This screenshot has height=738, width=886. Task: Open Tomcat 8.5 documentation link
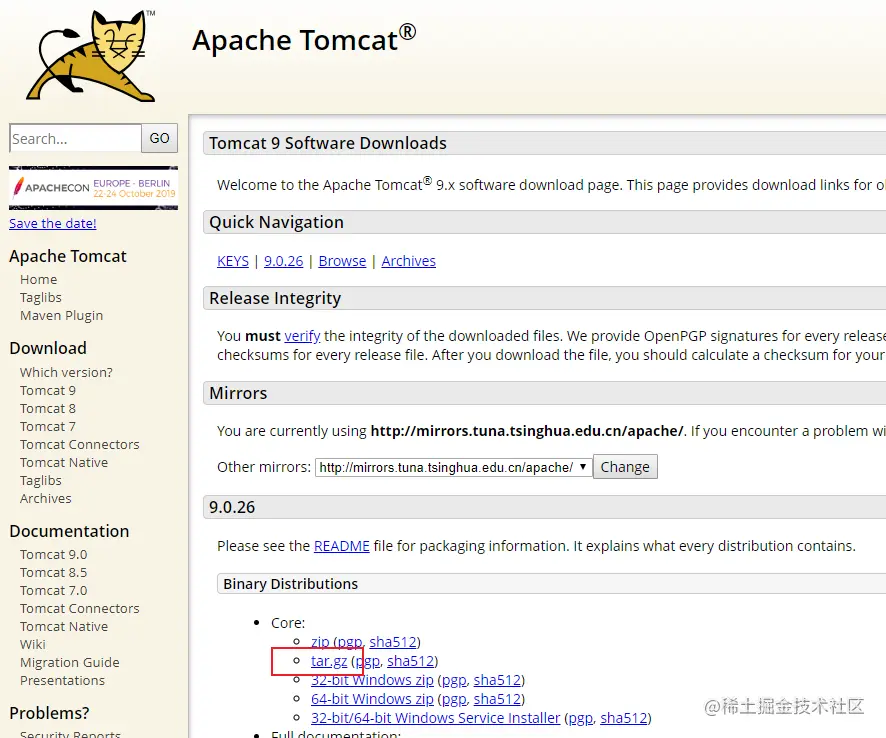click(54, 572)
